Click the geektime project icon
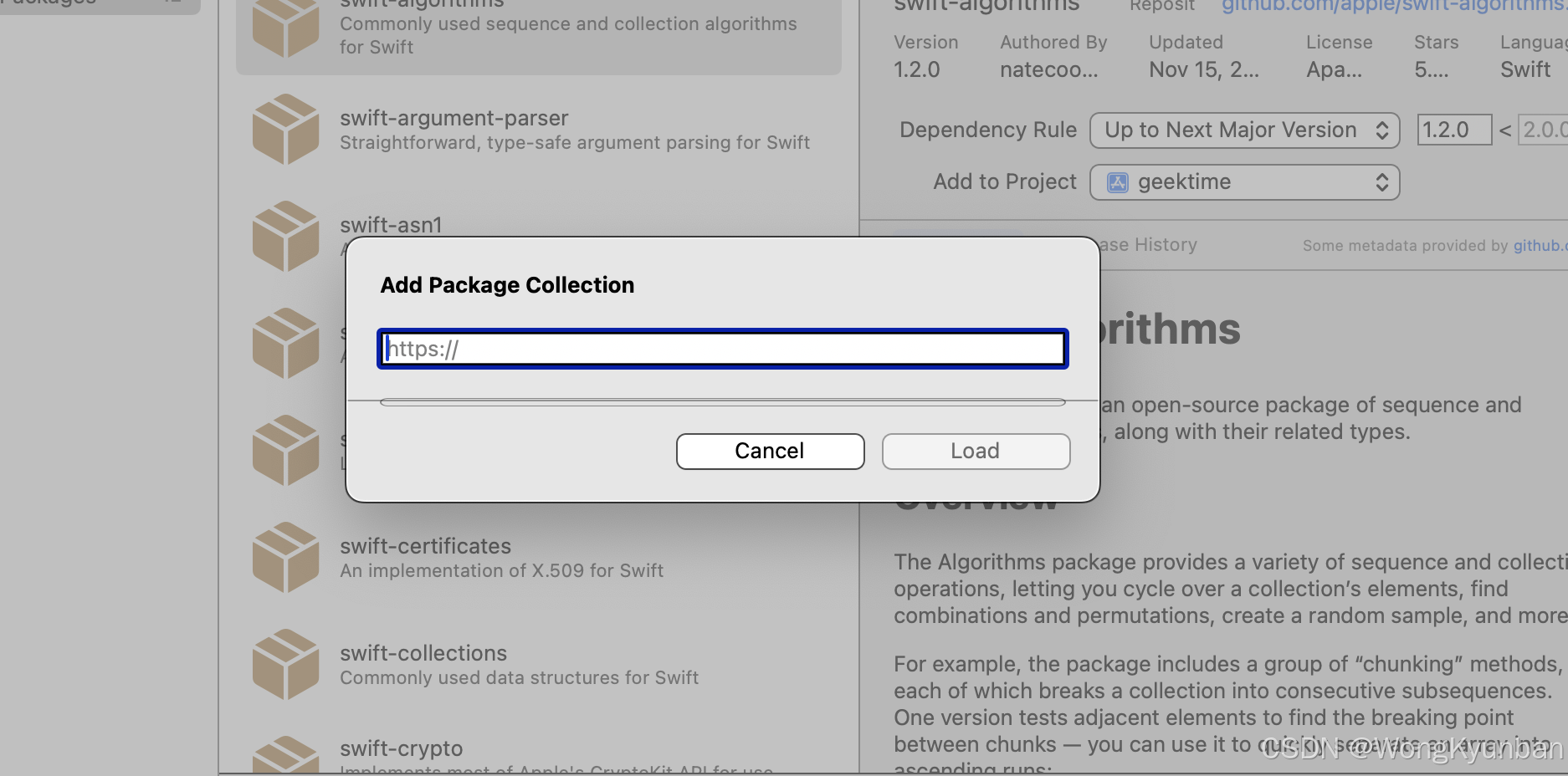The width and height of the screenshot is (1568, 776). coord(1118,182)
